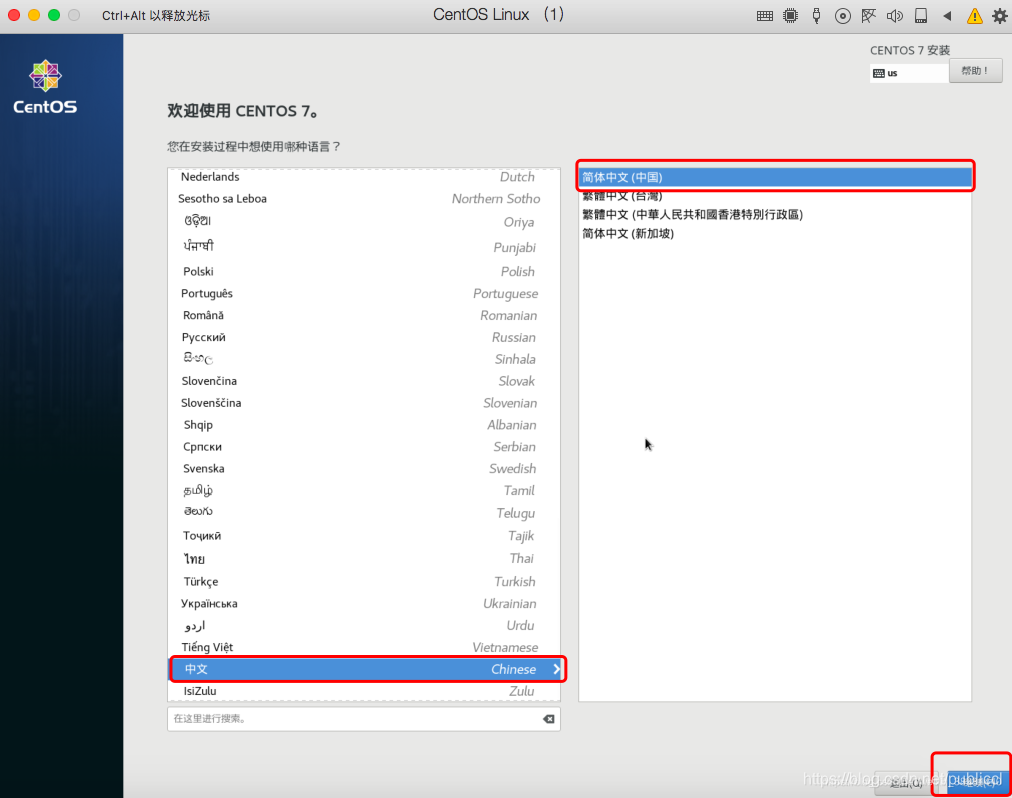The height and width of the screenshot is (798, 1012).
Task: Clear the search field with the backspace icon
Action: [549, 719]
